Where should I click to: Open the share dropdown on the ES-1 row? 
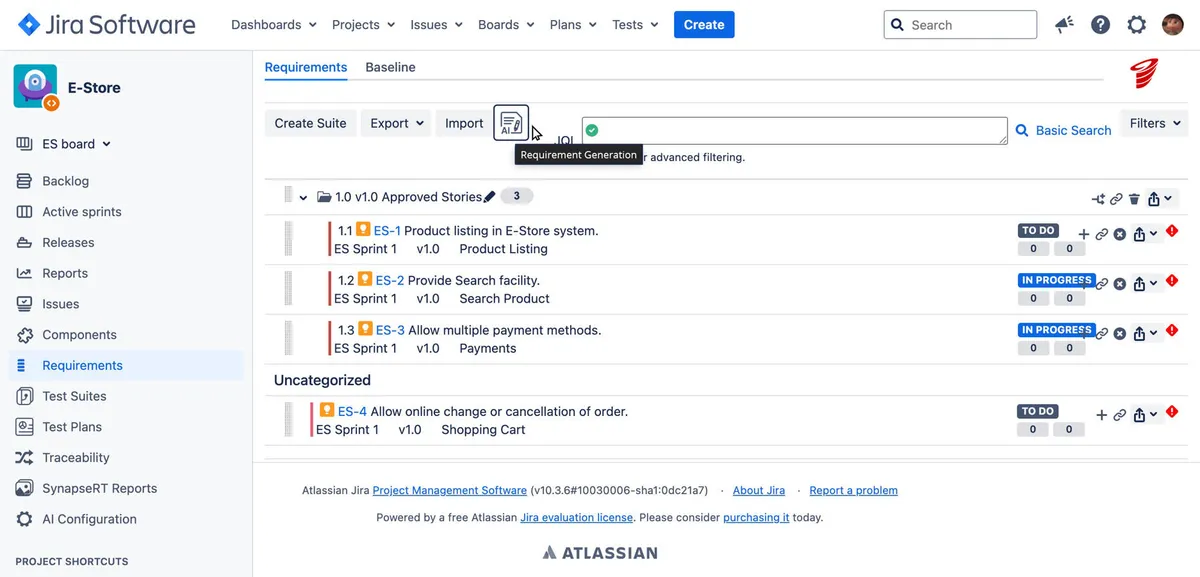point(1145,234)
